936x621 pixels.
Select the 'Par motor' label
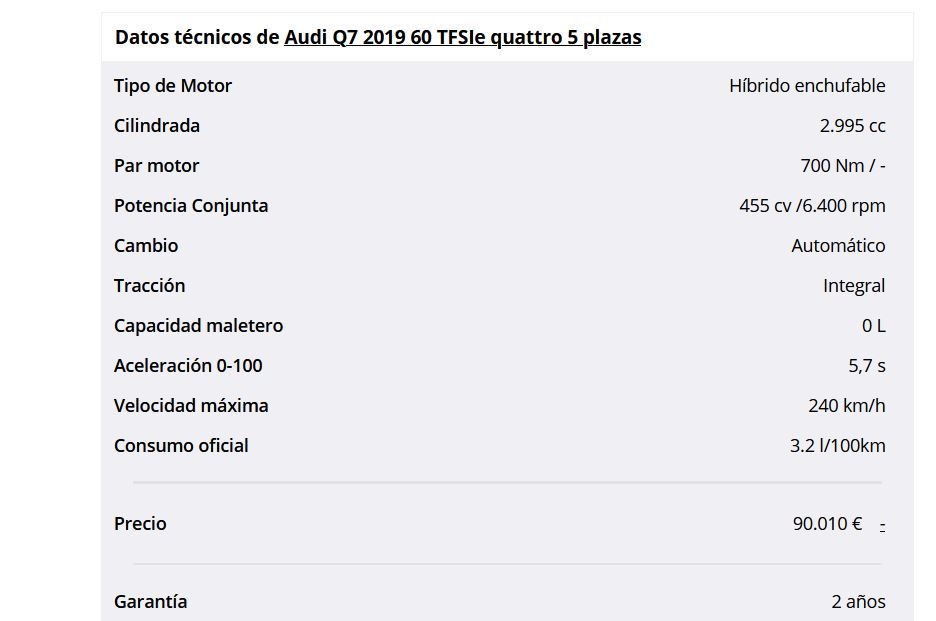click(x=157, y=166)
